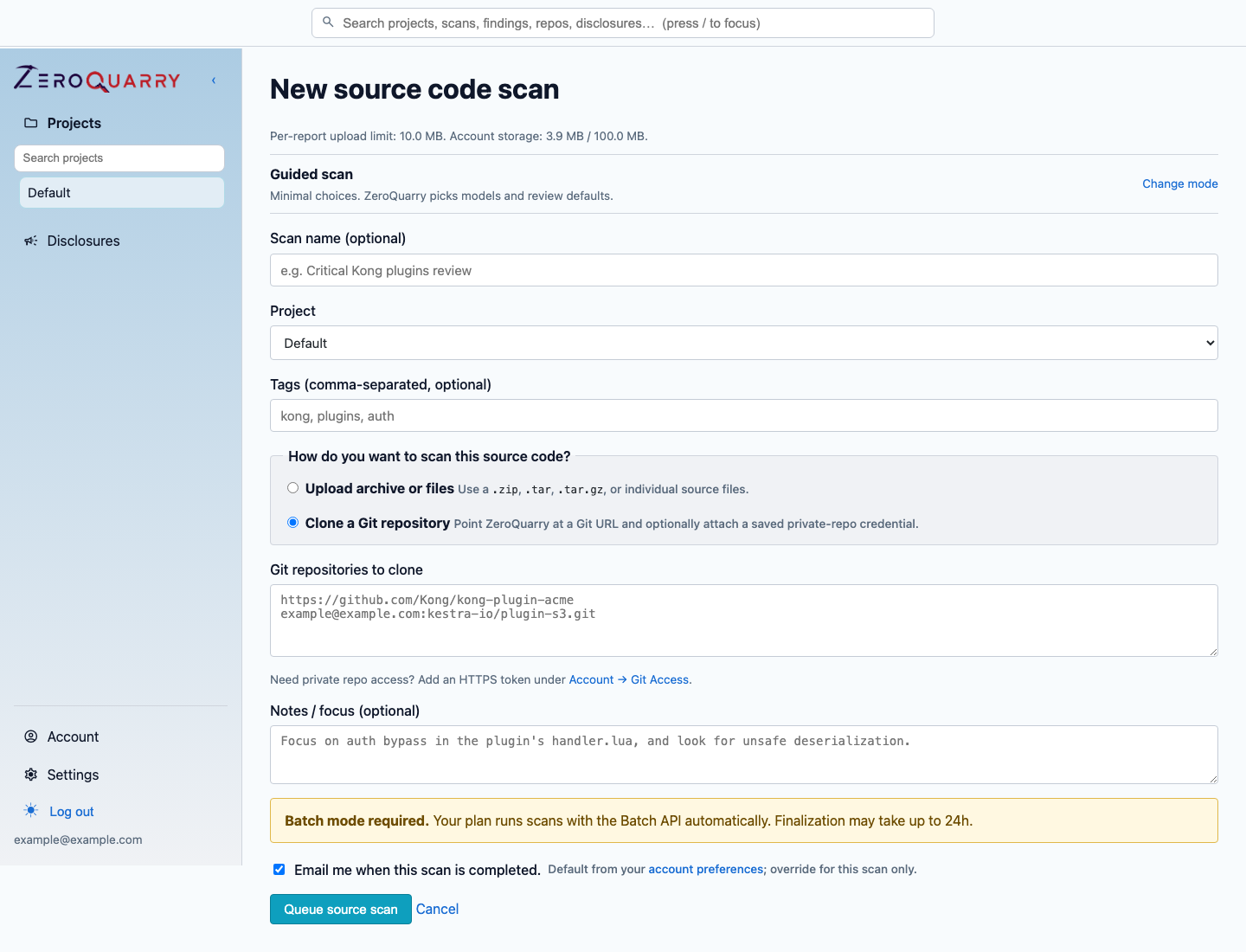Click the Queue source scan button
The height and width of the screenshot is (952, 1246).
pyautogui.click(x=341, y=909)
